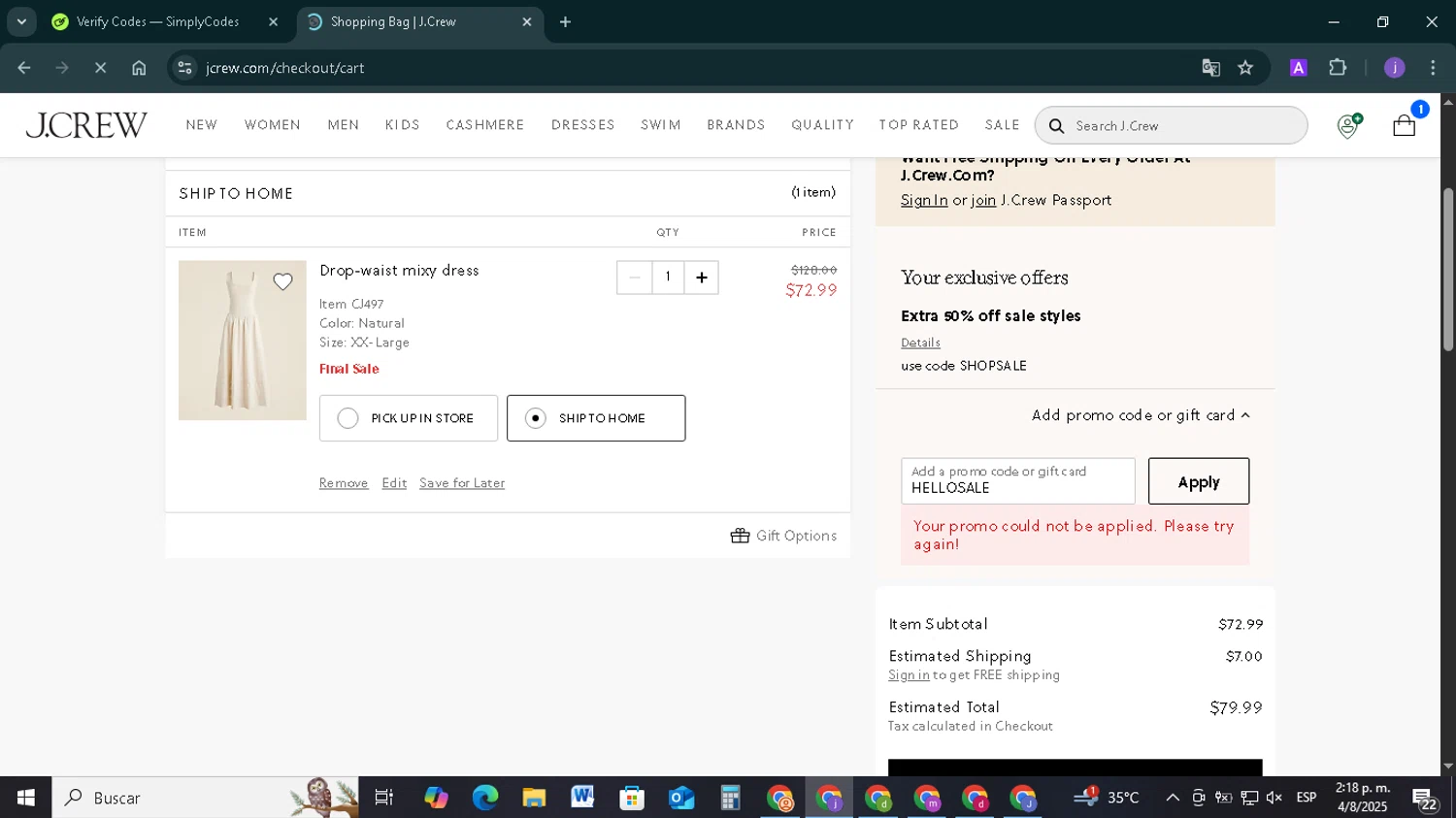This screenshot has width=1456, height=818.
Task: Click join J.Crew Passport link
Action: pyautogui.click(x=983, y=200)
